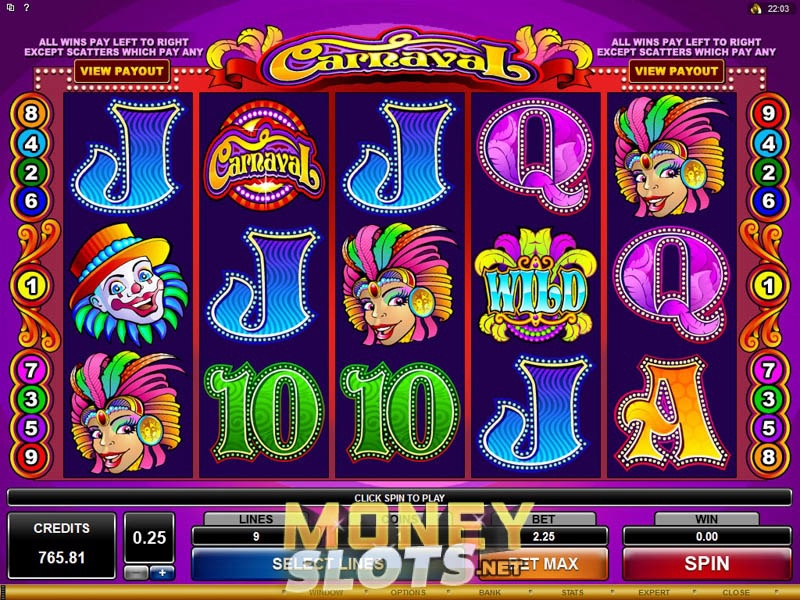
Task: Select right payline 9 red marker
Action: 768,113
